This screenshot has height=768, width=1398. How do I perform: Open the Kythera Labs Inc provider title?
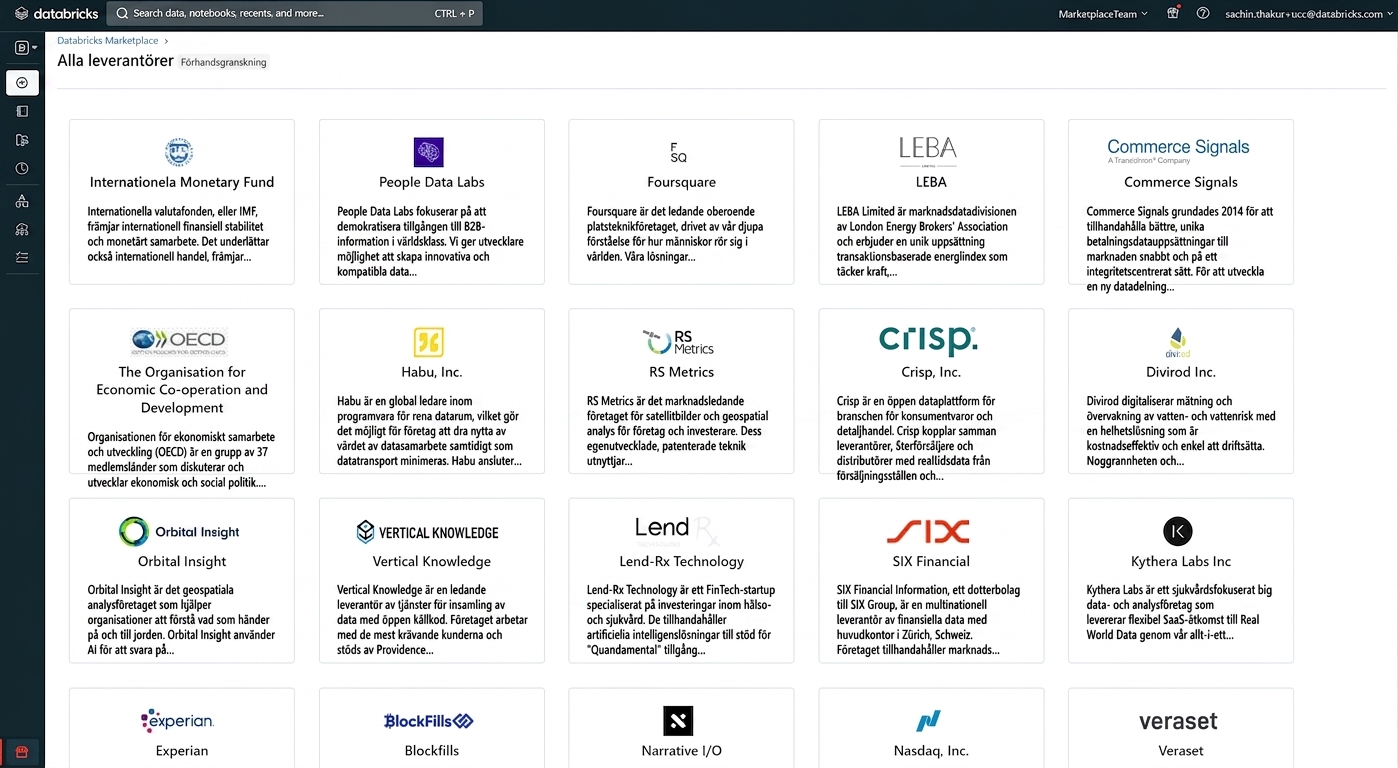point(1181,561)
